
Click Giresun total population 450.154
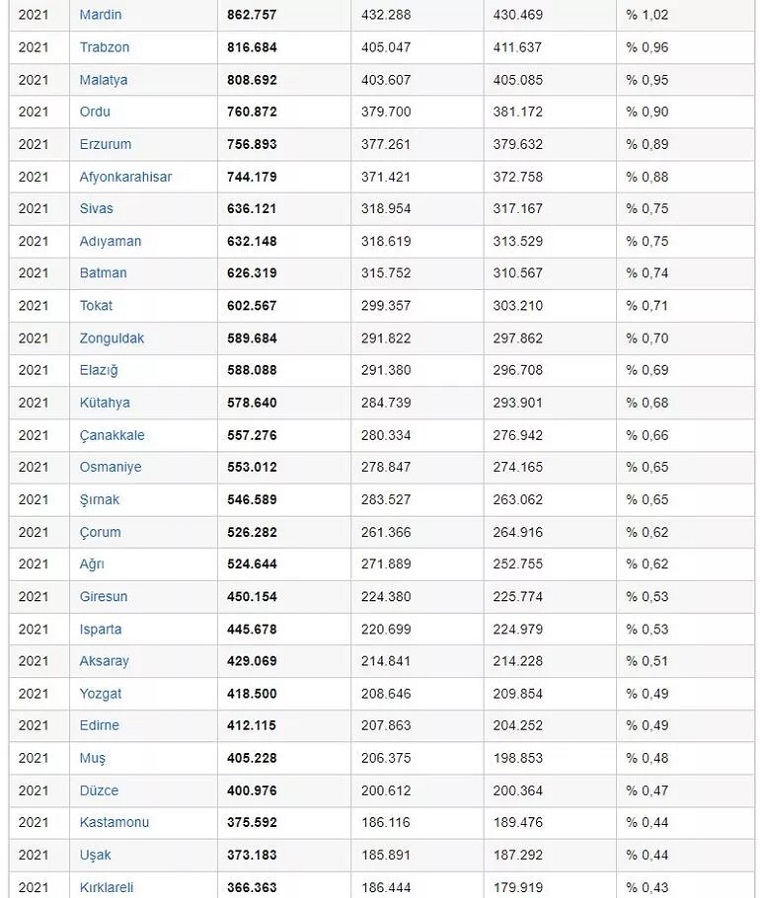click(252, 597)
